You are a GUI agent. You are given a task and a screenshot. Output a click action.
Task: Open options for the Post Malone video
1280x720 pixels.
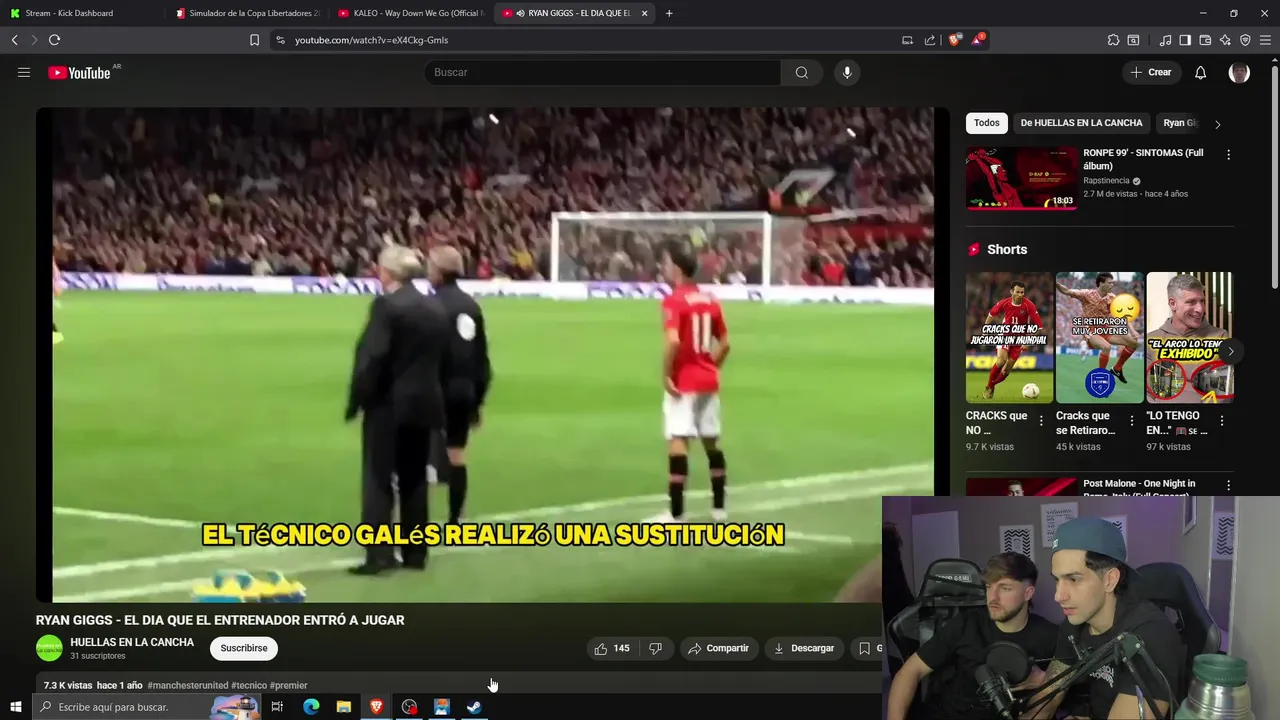(1228, 485)
